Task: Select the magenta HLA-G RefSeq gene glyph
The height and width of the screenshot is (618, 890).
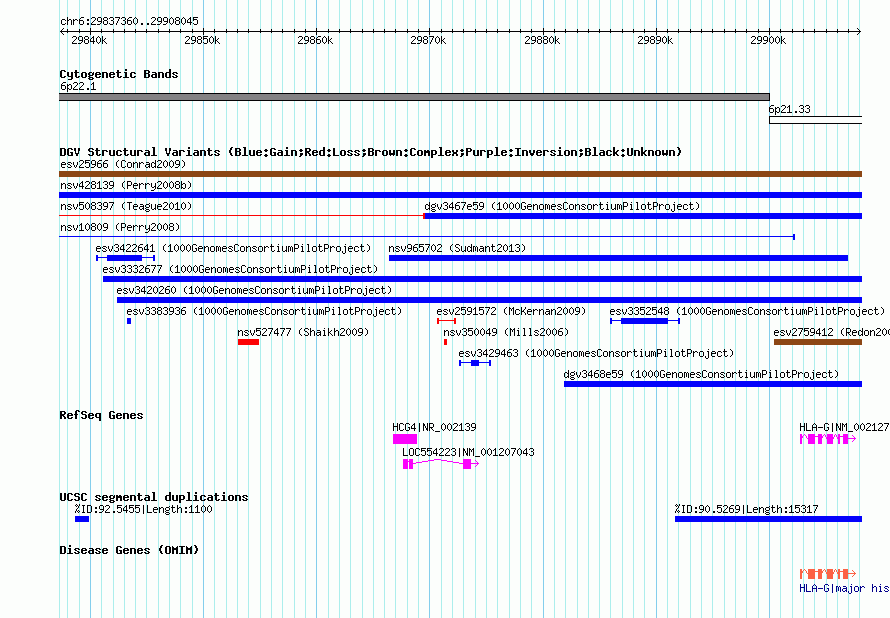Action: tap(828, 439)
